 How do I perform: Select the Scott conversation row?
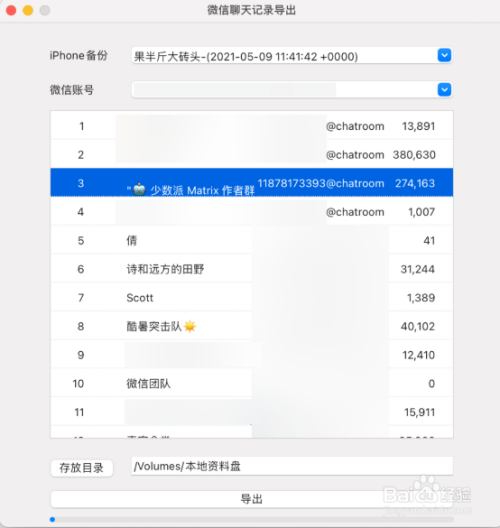pos(252,297)
